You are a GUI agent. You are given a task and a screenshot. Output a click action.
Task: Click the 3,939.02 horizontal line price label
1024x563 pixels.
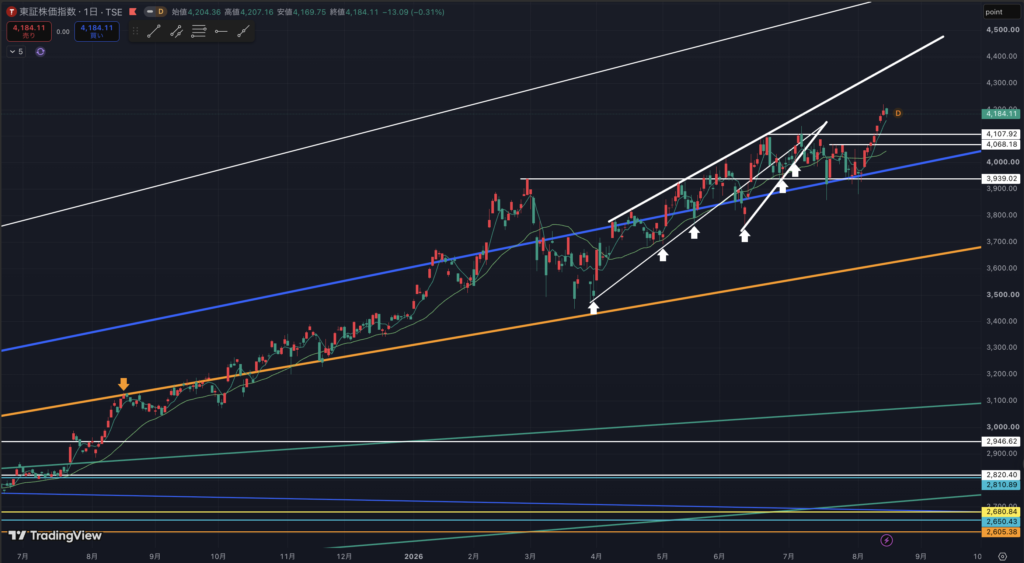pyautogui.click(x=1000, y=178)
